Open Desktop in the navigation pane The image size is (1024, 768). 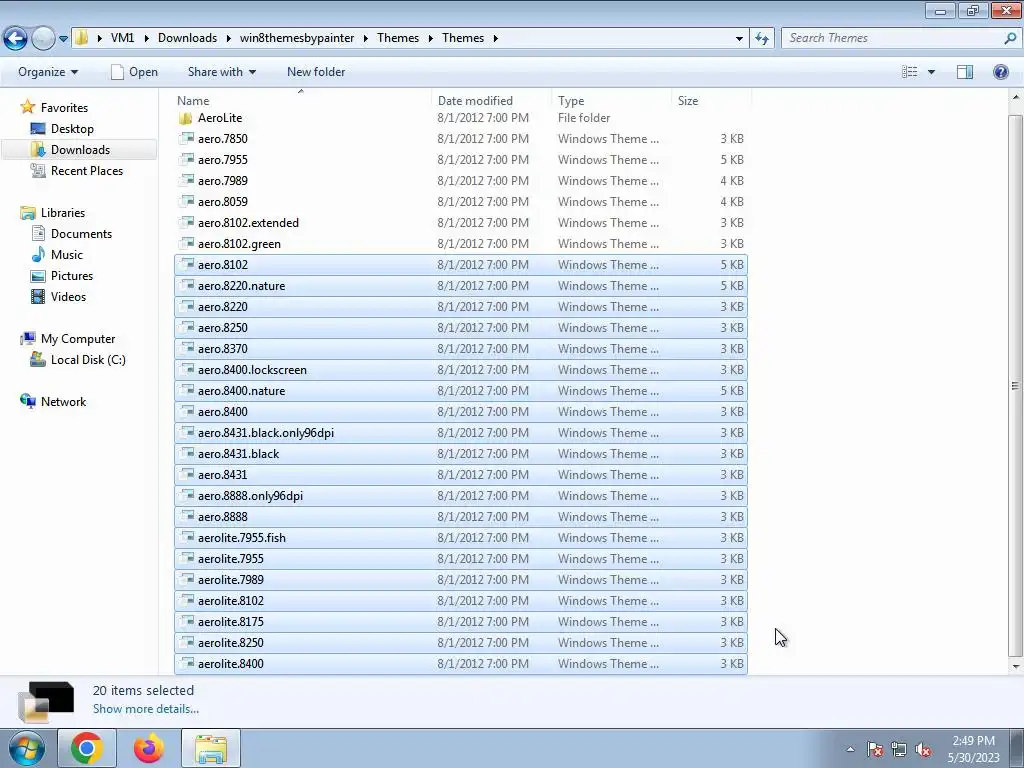72,129
